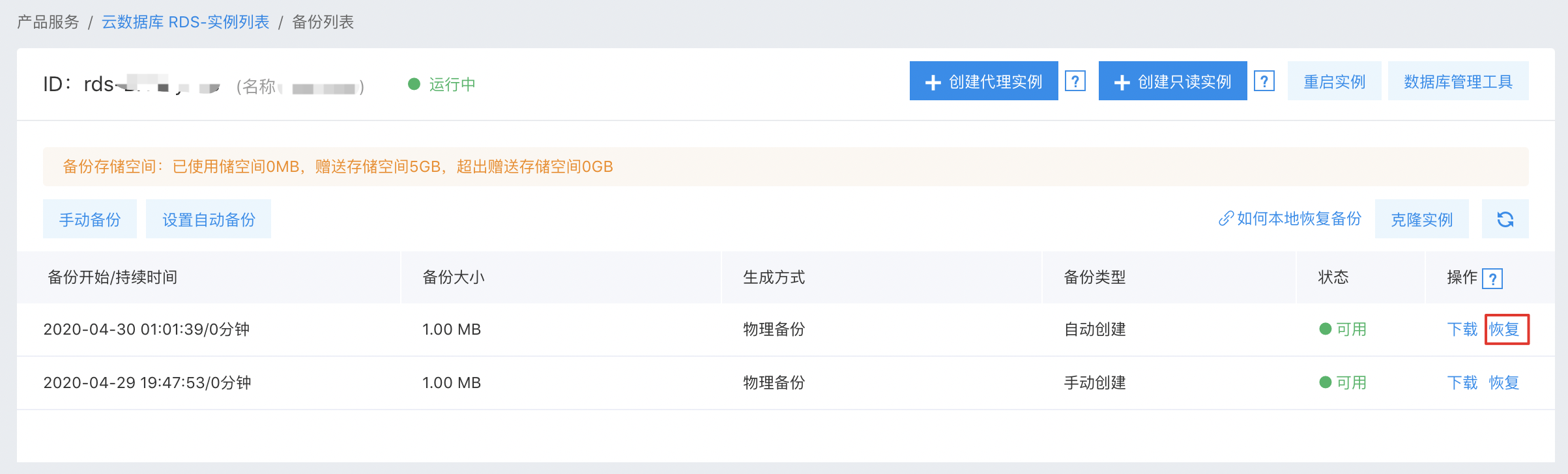Click the 备份开始/持续时间 column header

pos(113,277)
